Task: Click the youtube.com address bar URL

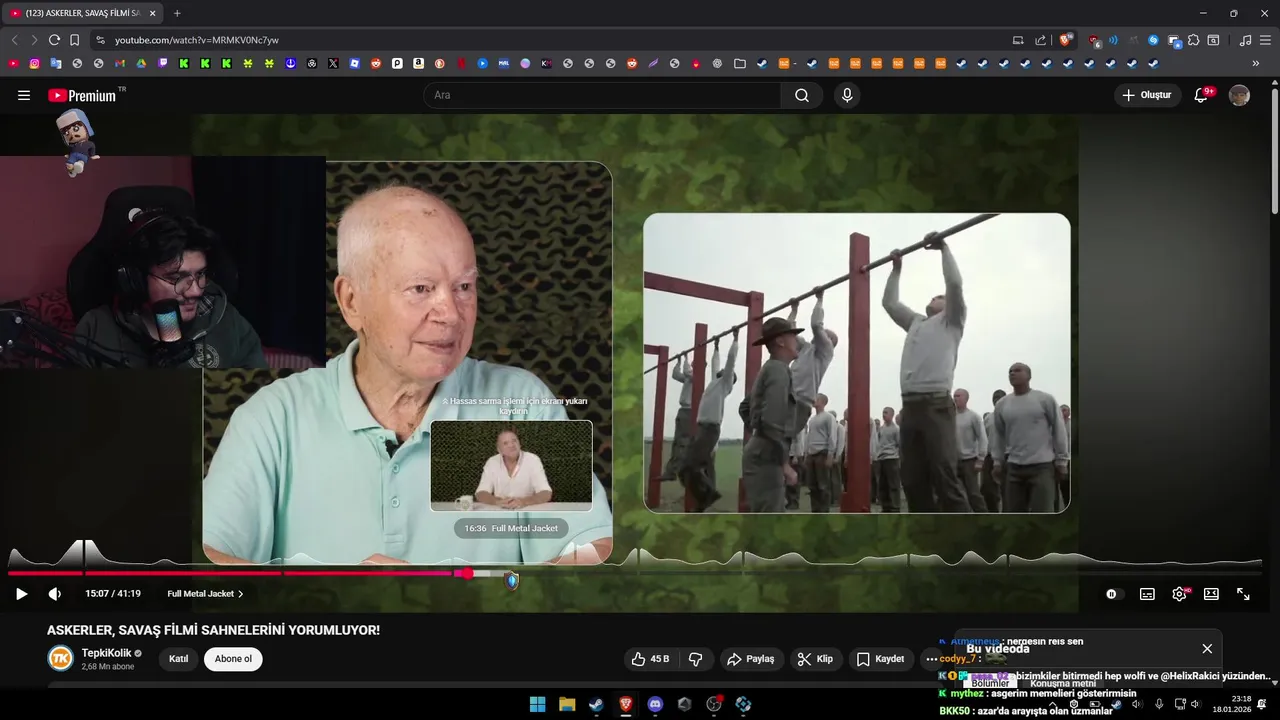Action: [x=196, y=40]
